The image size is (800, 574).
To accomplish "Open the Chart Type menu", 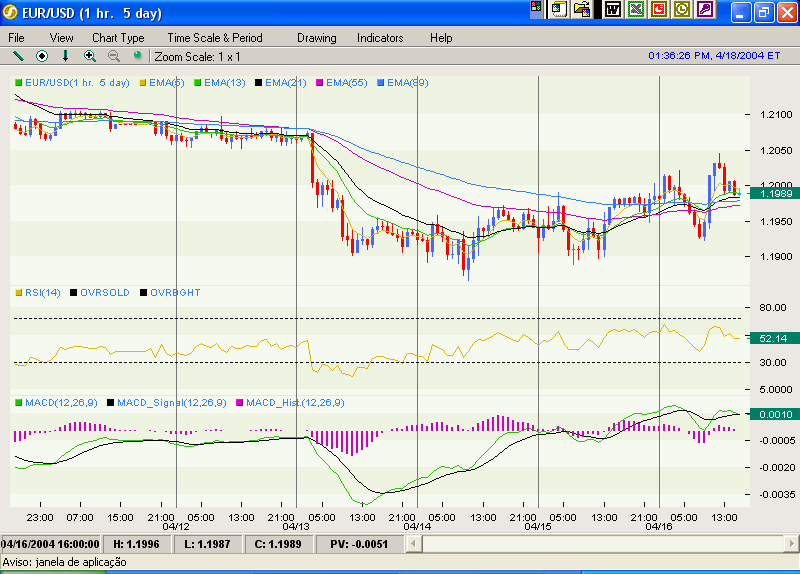I will click(x=118, y=38).
